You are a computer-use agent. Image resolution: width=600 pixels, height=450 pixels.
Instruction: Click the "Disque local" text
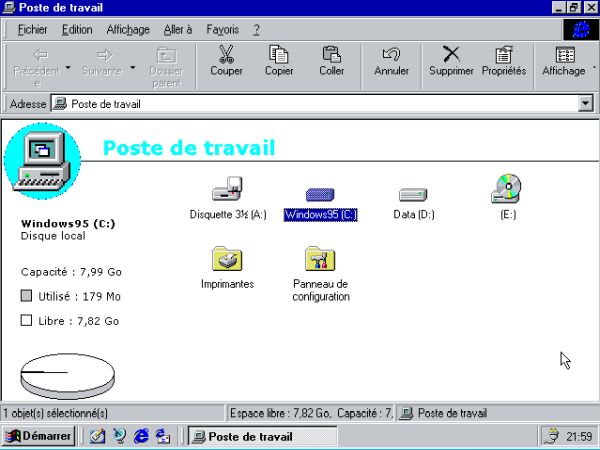pos(53,236)
